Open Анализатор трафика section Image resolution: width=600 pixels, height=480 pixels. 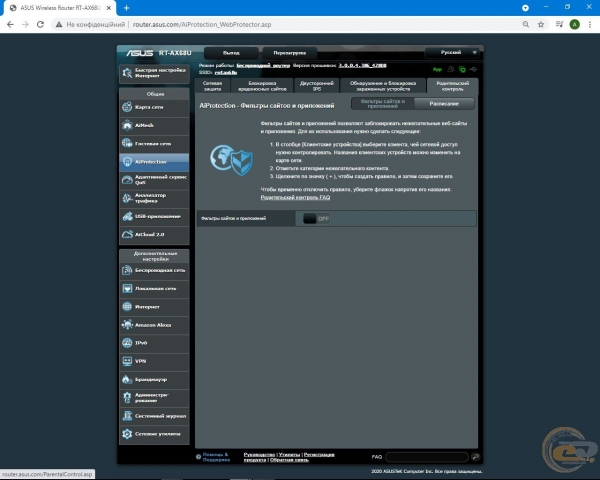154,198
